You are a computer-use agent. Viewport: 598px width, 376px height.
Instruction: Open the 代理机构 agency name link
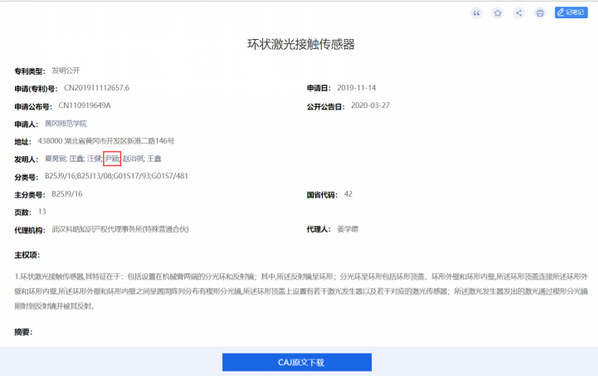pos(120,229)
